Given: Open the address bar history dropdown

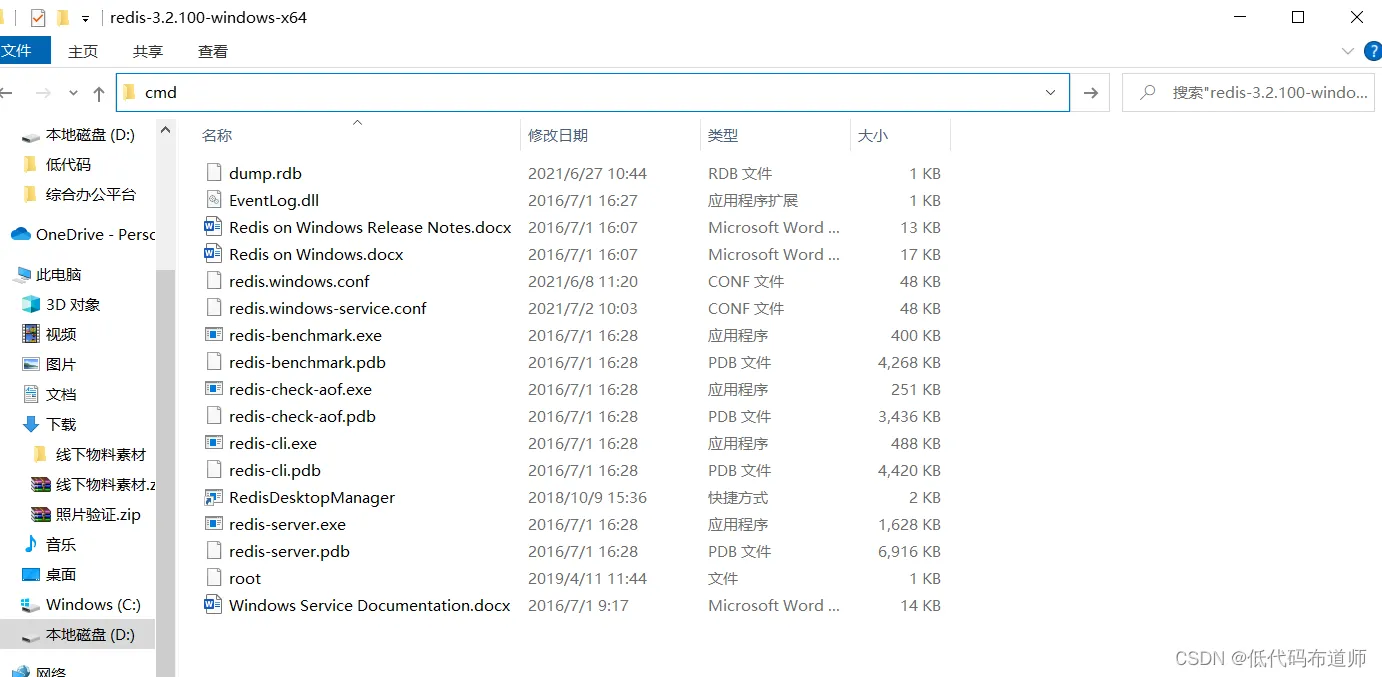Looking at the screenshot, I should (x=1051, y=92).
